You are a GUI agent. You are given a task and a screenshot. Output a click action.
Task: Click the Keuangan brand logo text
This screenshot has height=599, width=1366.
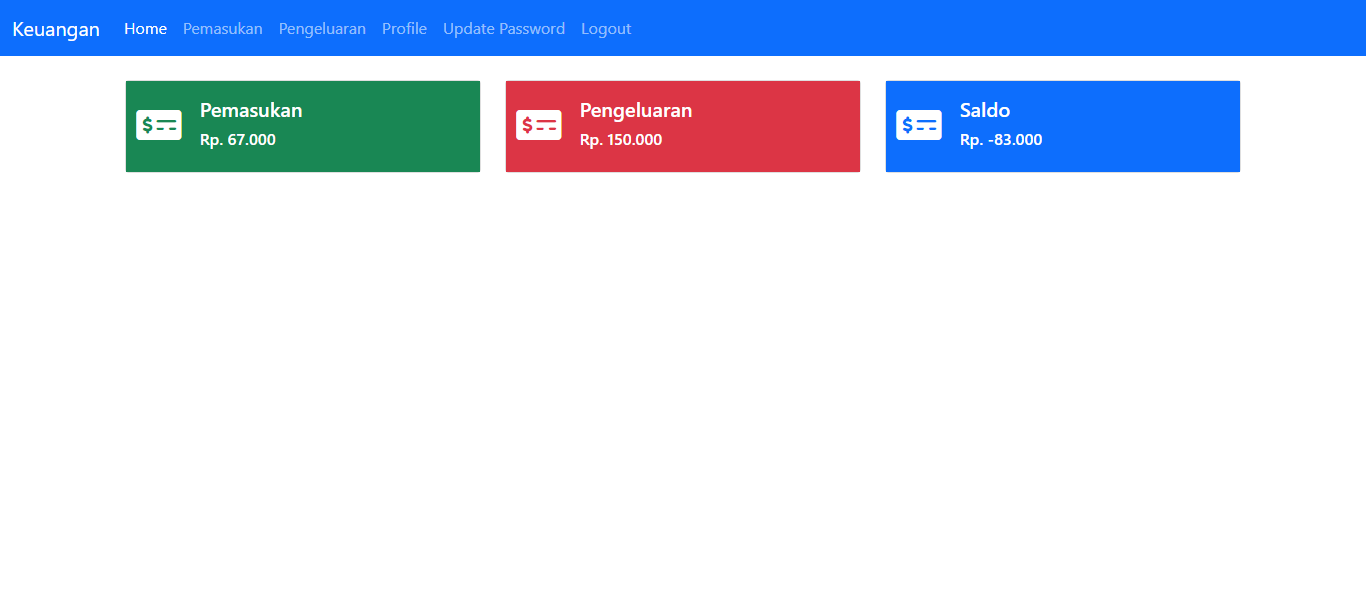(56, 29)
